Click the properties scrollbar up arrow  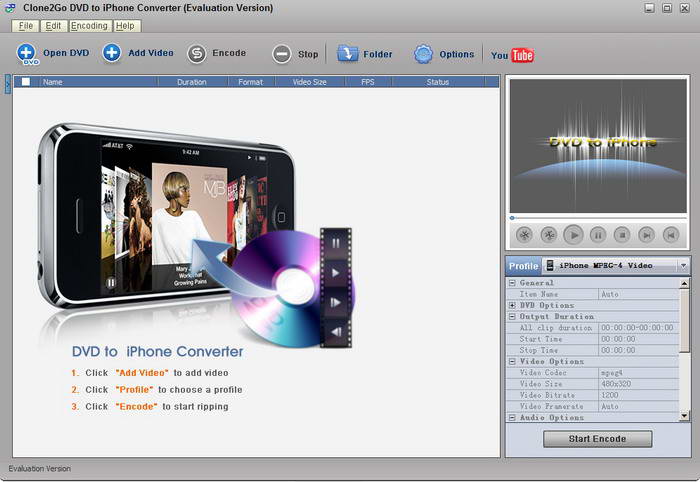click(684, 283)
